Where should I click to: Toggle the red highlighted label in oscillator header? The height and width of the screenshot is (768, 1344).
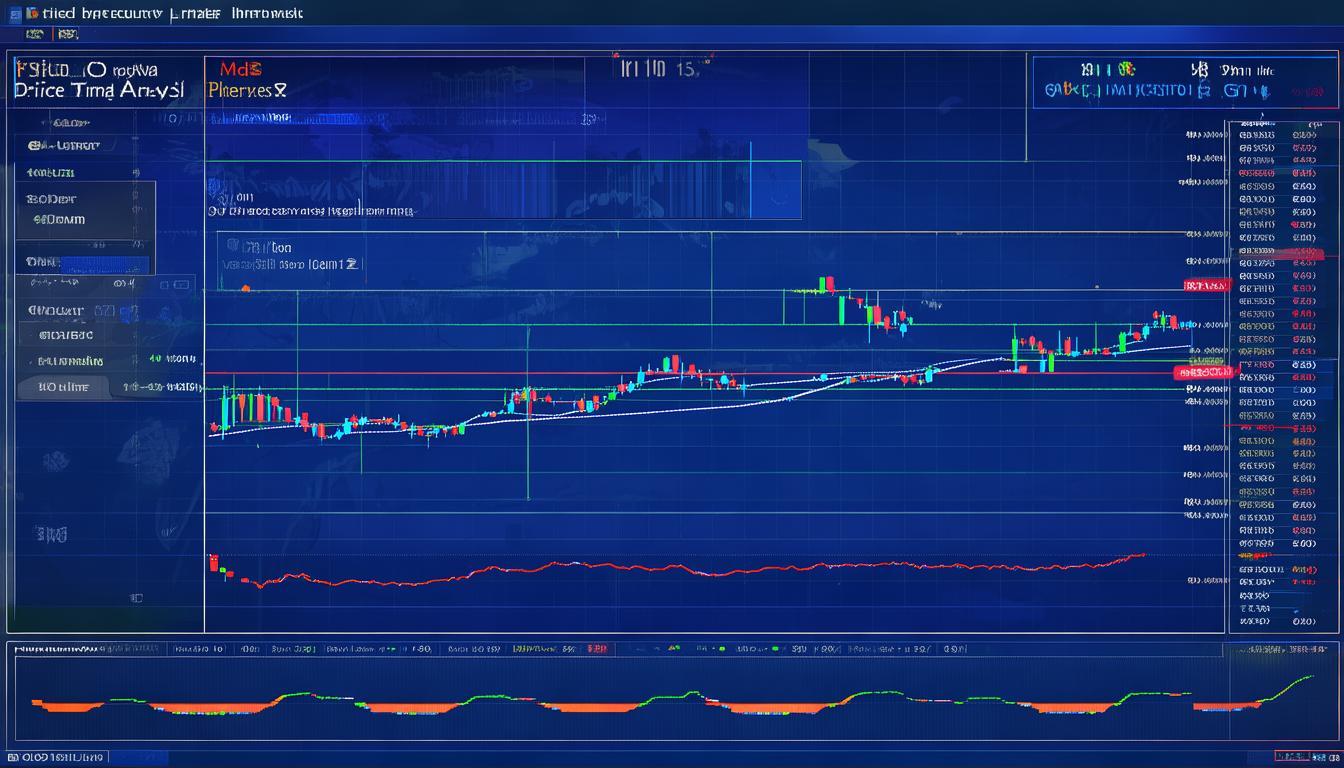click(597, 648)
